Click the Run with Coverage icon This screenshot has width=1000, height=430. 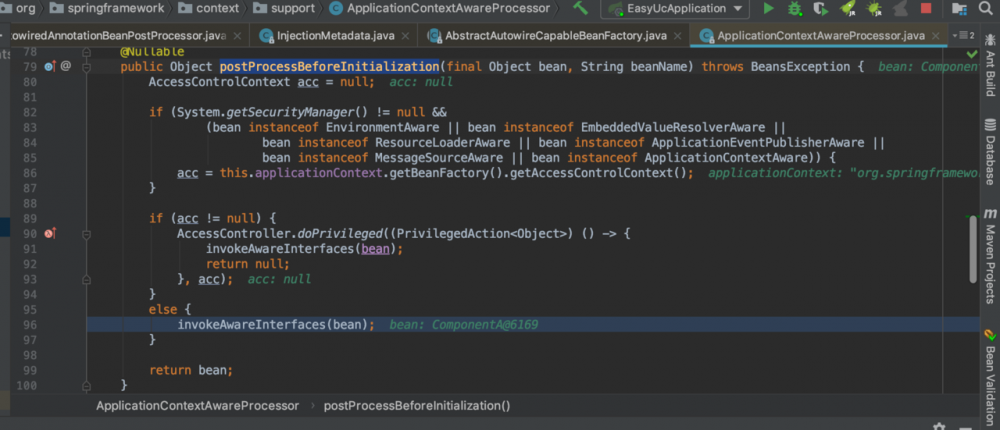tap(821, 9)
